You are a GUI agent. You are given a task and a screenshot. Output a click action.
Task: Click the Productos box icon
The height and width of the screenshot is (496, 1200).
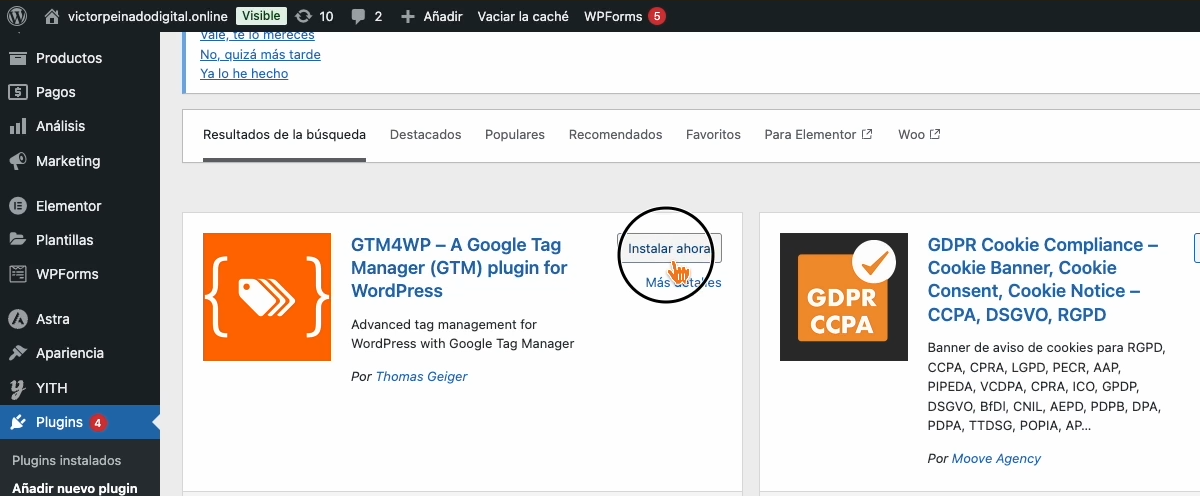click(17, 58)
